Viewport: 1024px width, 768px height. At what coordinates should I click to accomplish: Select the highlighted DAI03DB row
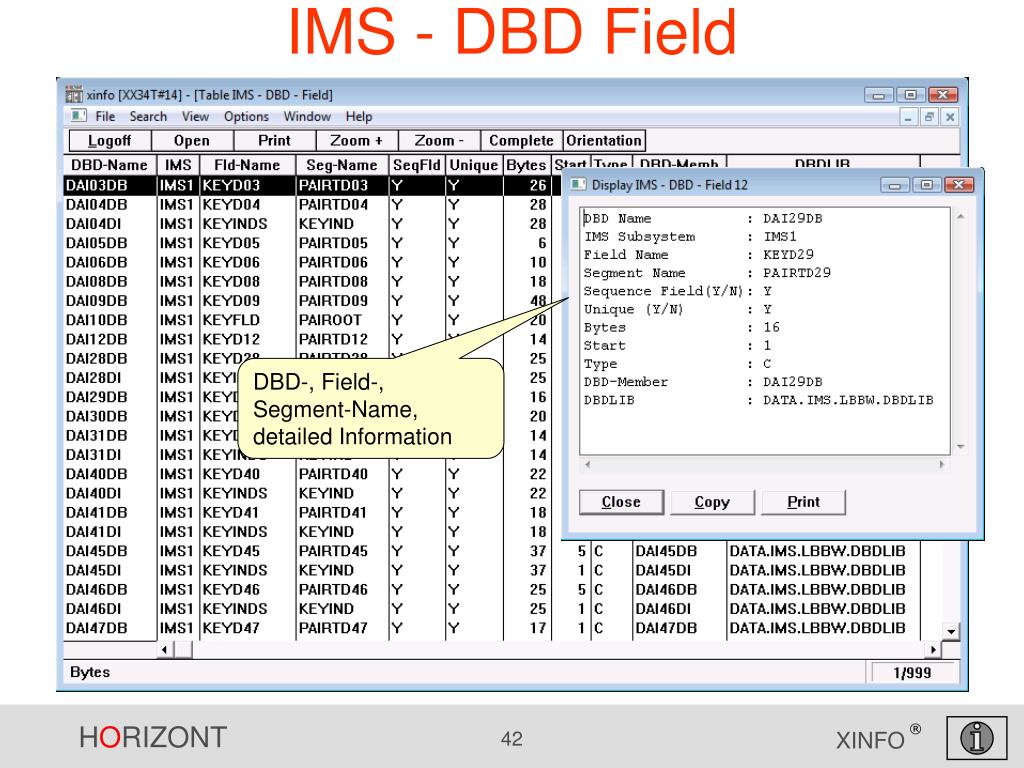click(312, 185)
